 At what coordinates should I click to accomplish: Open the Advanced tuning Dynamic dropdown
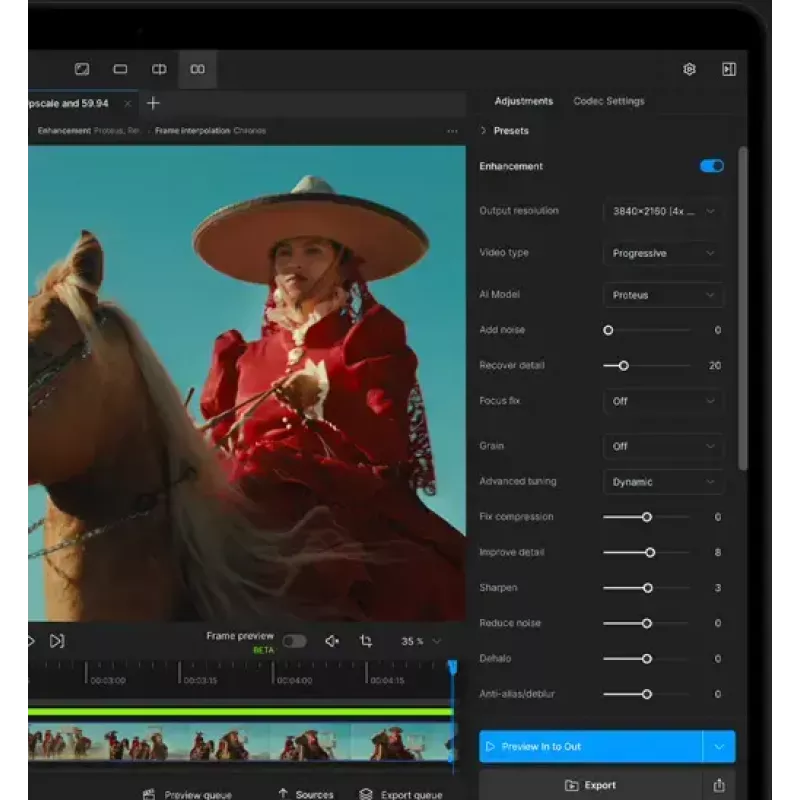[x=663, y=482]
